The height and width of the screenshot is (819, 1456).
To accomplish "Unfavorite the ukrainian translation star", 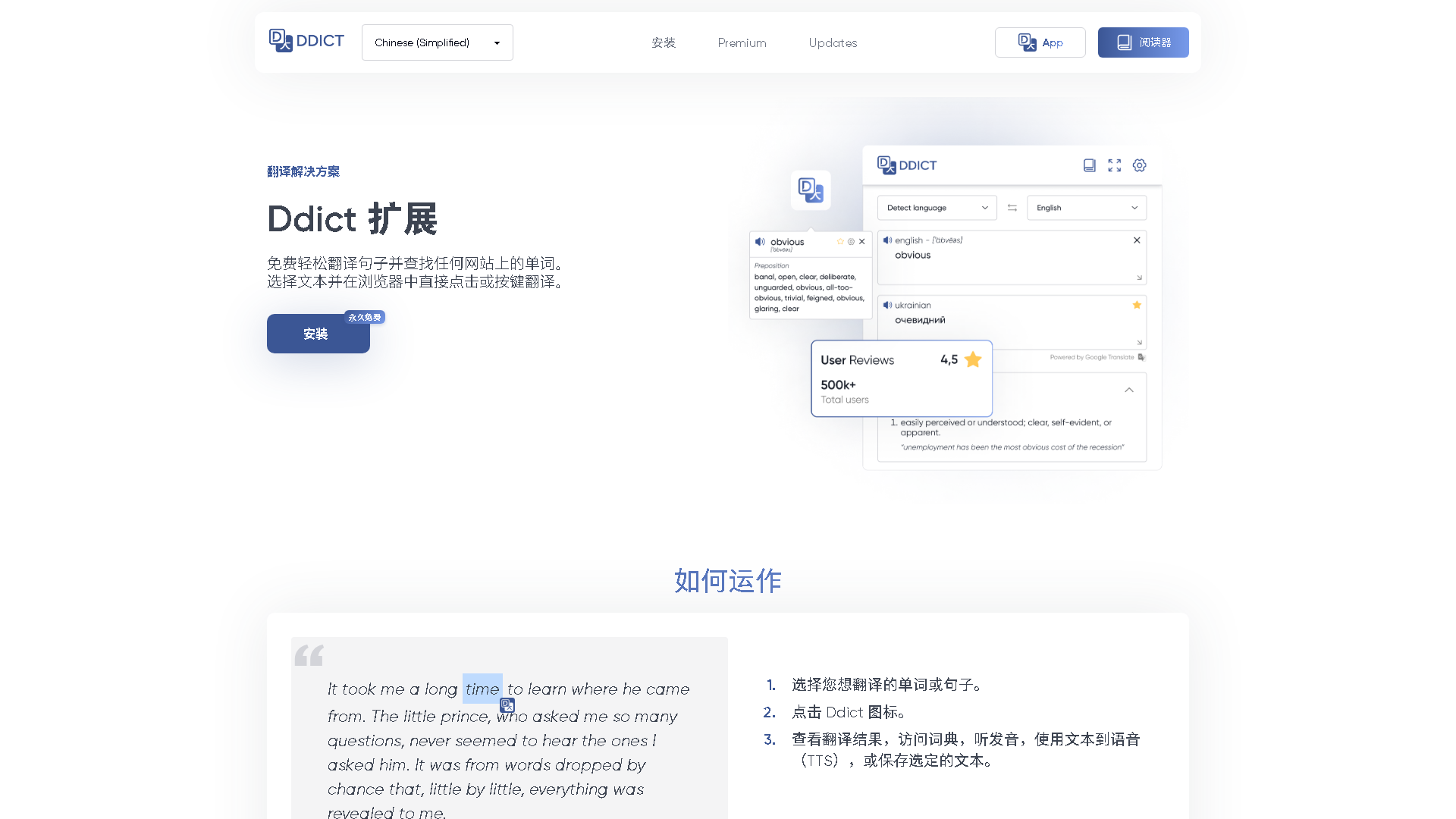I will [1137, 305].
